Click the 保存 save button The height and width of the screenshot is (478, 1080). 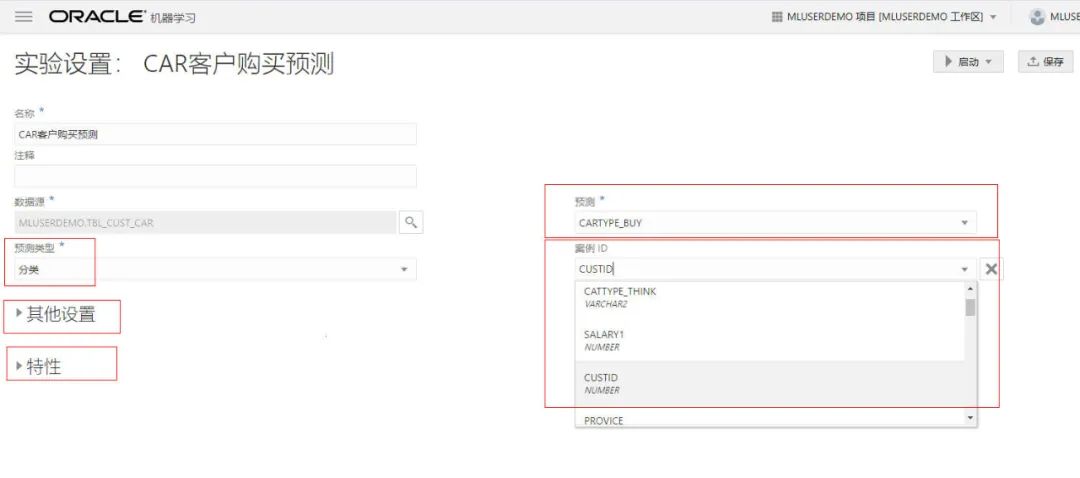pos(1045,62)
